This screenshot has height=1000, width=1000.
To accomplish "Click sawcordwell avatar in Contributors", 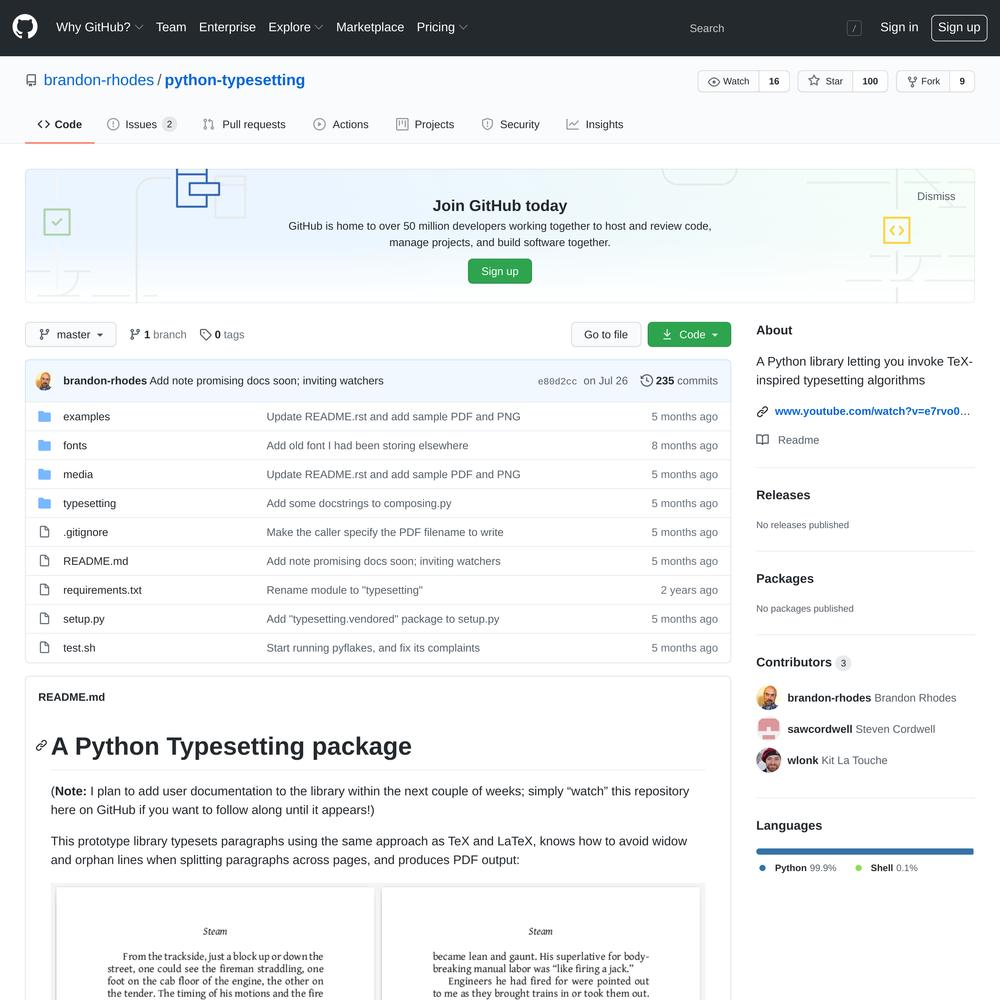I will point(768,729).
